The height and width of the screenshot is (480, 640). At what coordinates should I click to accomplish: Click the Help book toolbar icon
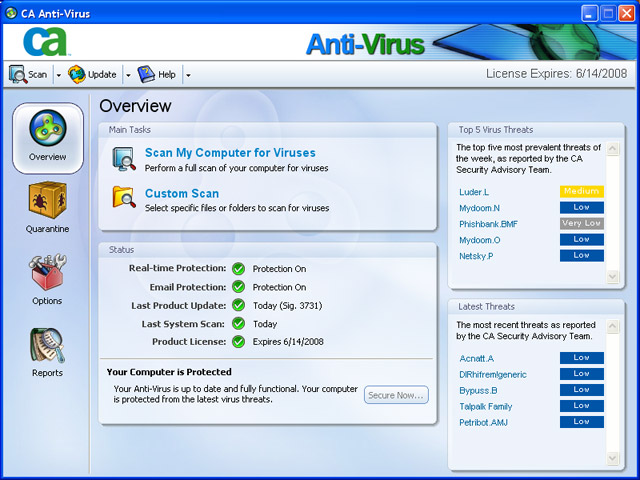click(x=146, y=75)
